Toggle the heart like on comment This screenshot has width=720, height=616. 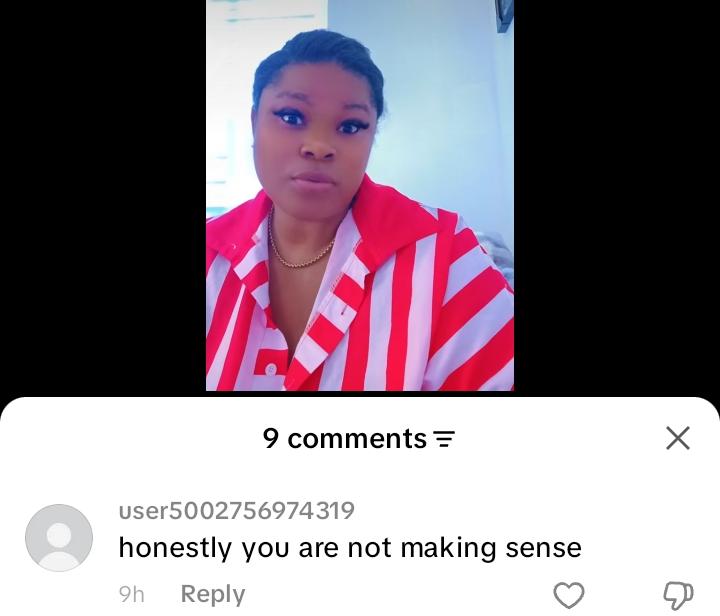click(569, 595)
